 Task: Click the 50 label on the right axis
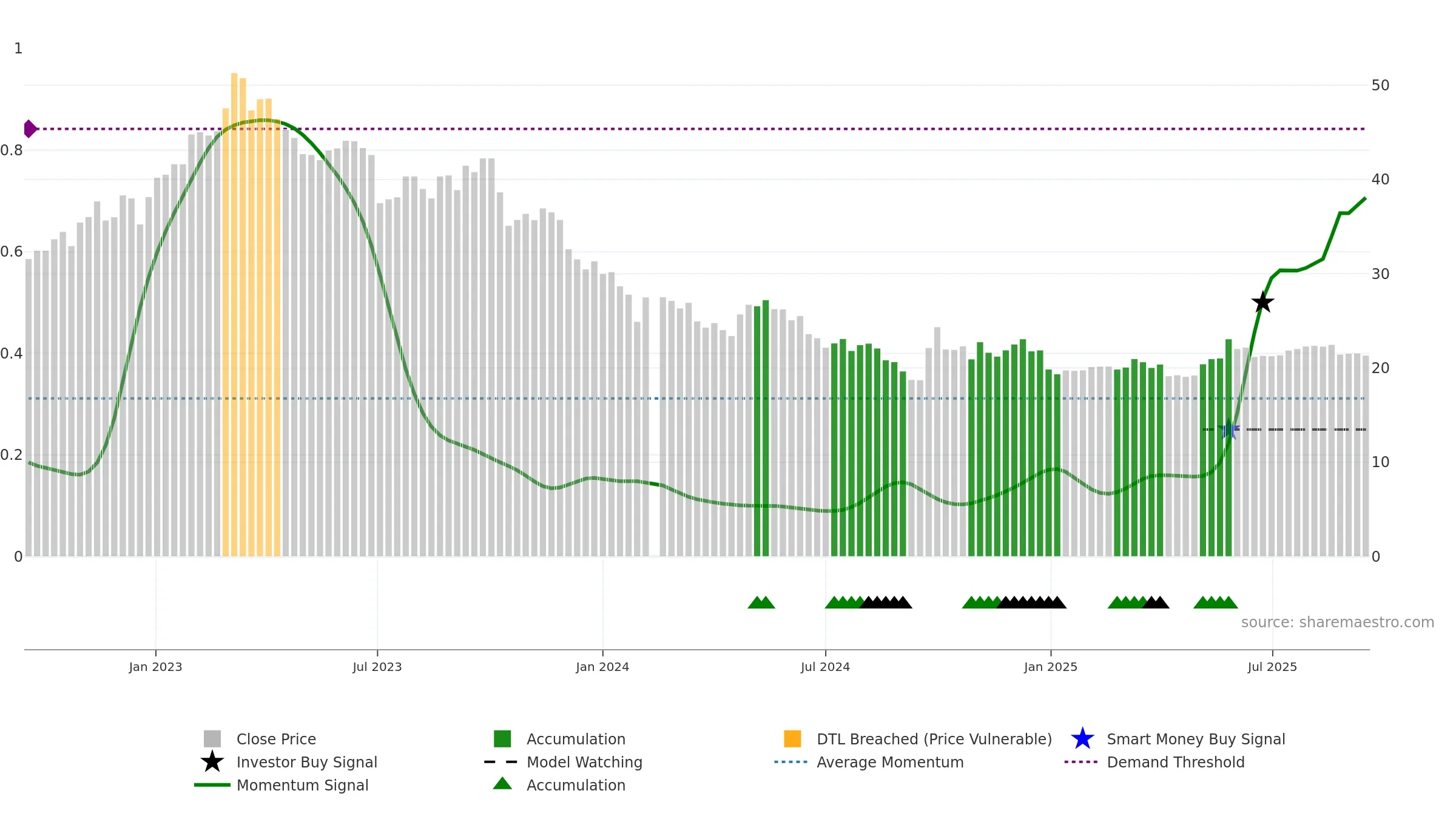1380,86
